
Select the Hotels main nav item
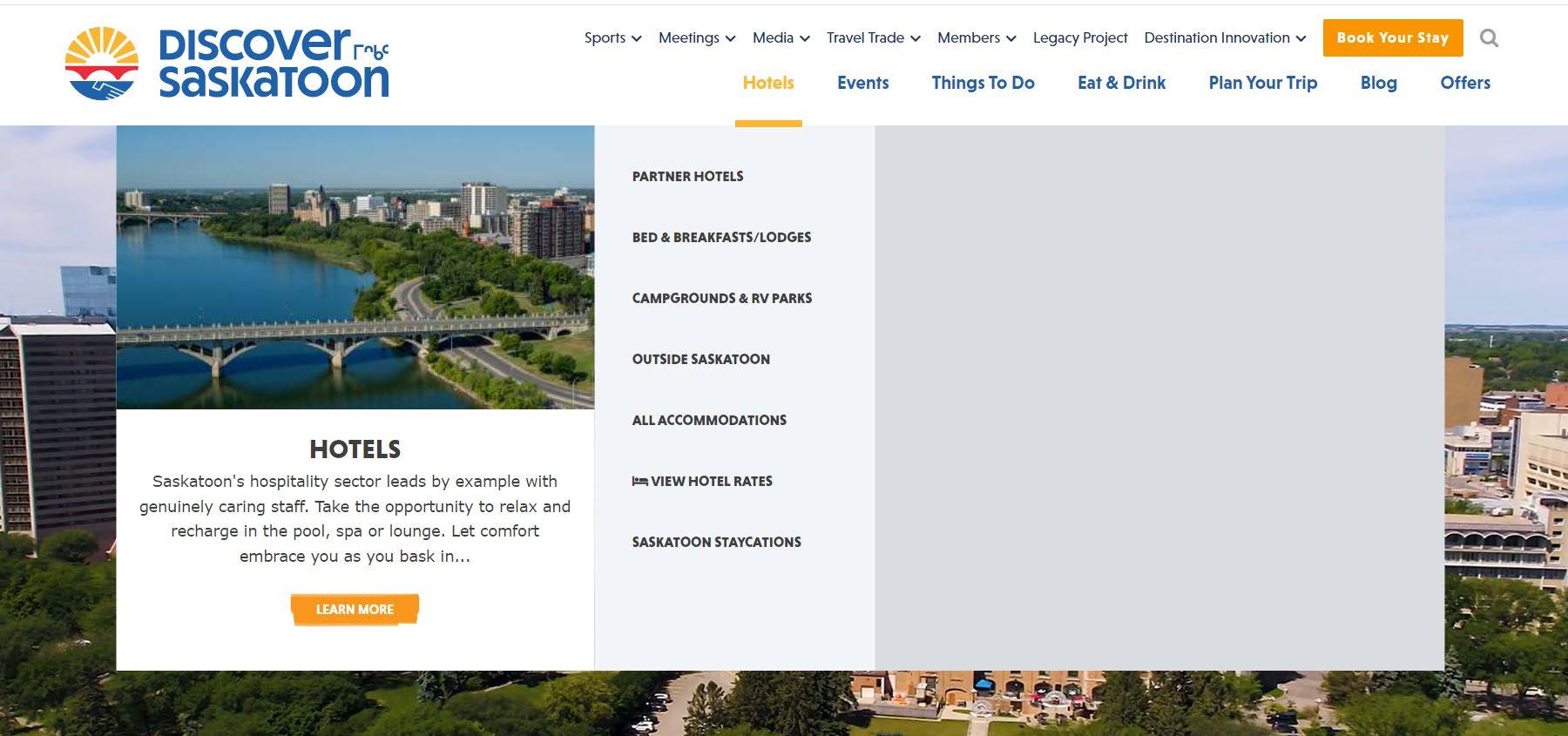768,83
